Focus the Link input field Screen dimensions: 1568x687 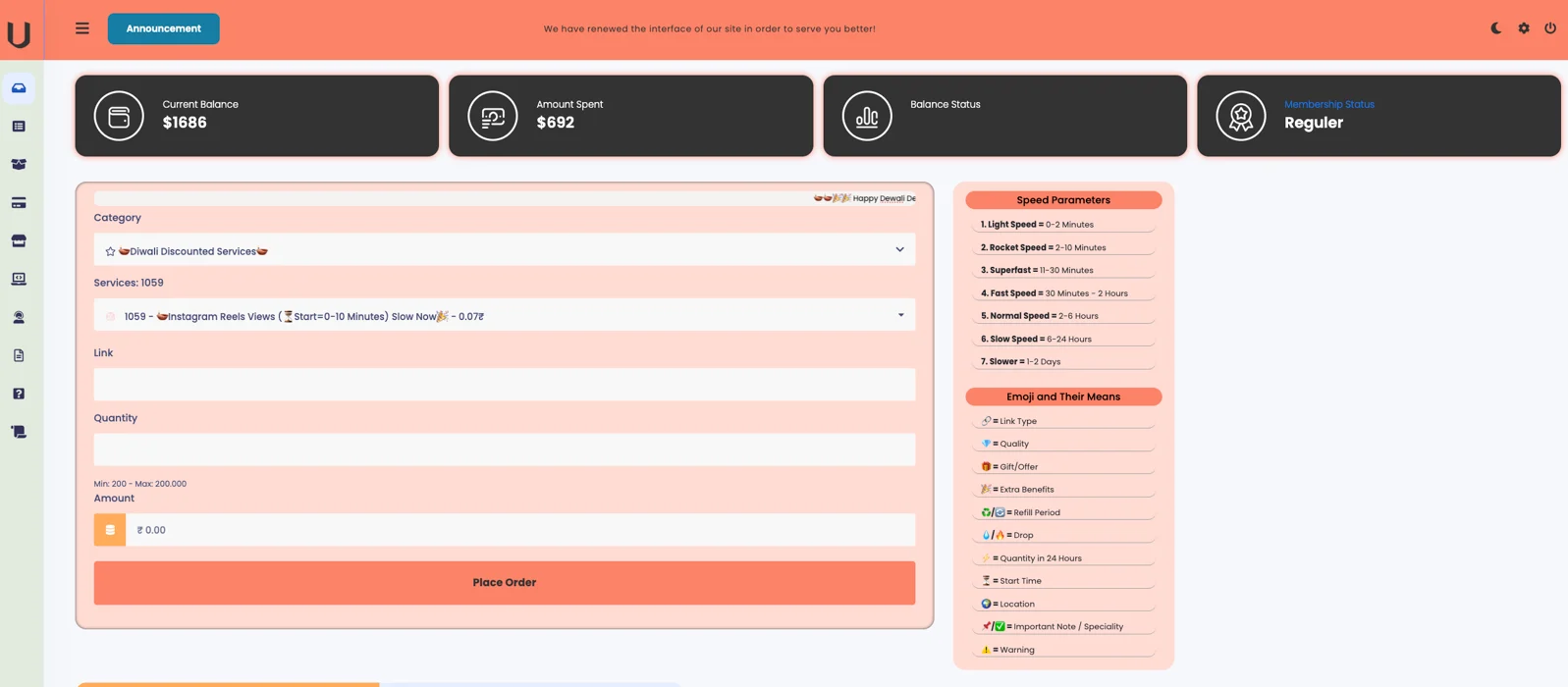[504, 385]
